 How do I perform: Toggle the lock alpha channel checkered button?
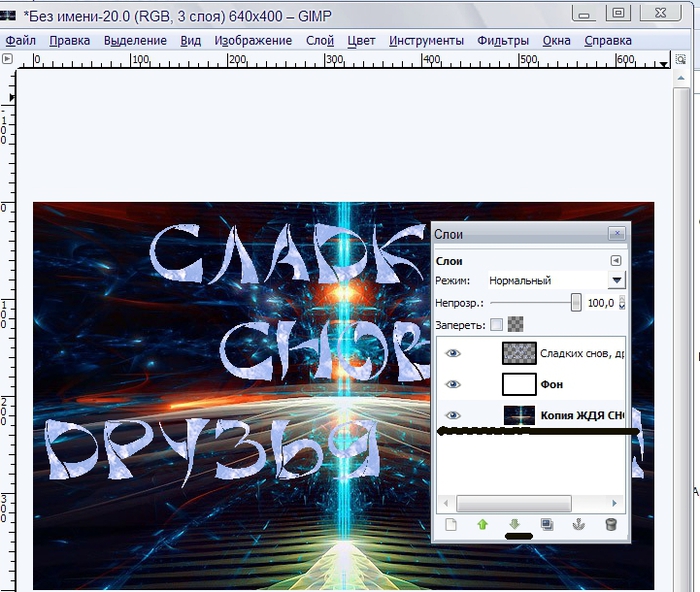pos(516,324)
